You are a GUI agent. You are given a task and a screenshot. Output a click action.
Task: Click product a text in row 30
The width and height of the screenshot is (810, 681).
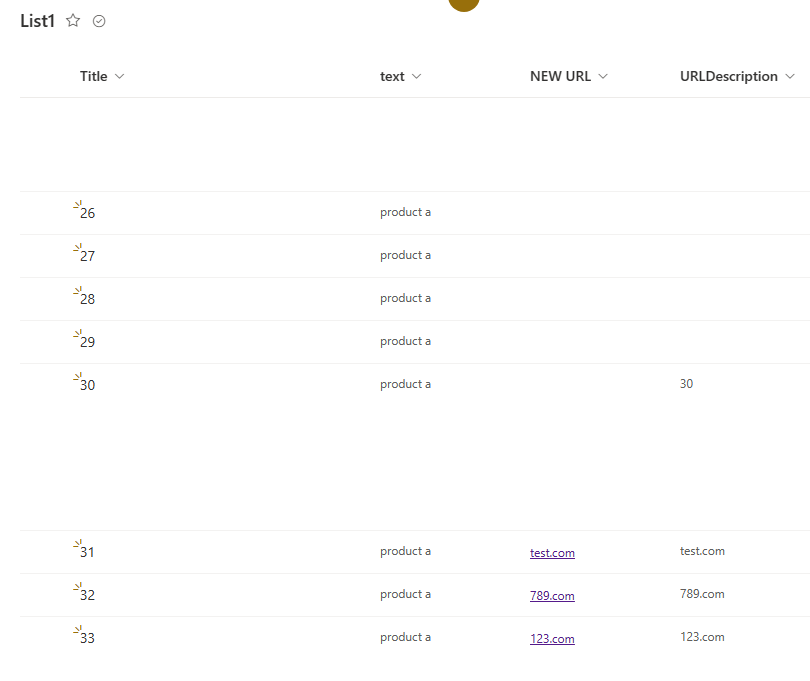[406, 384]
